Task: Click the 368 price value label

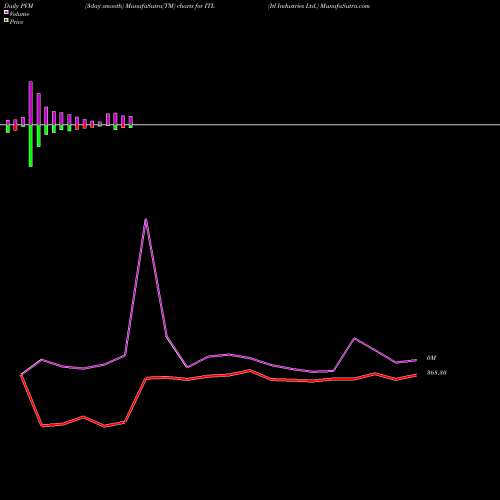Action: coord(437,373)
